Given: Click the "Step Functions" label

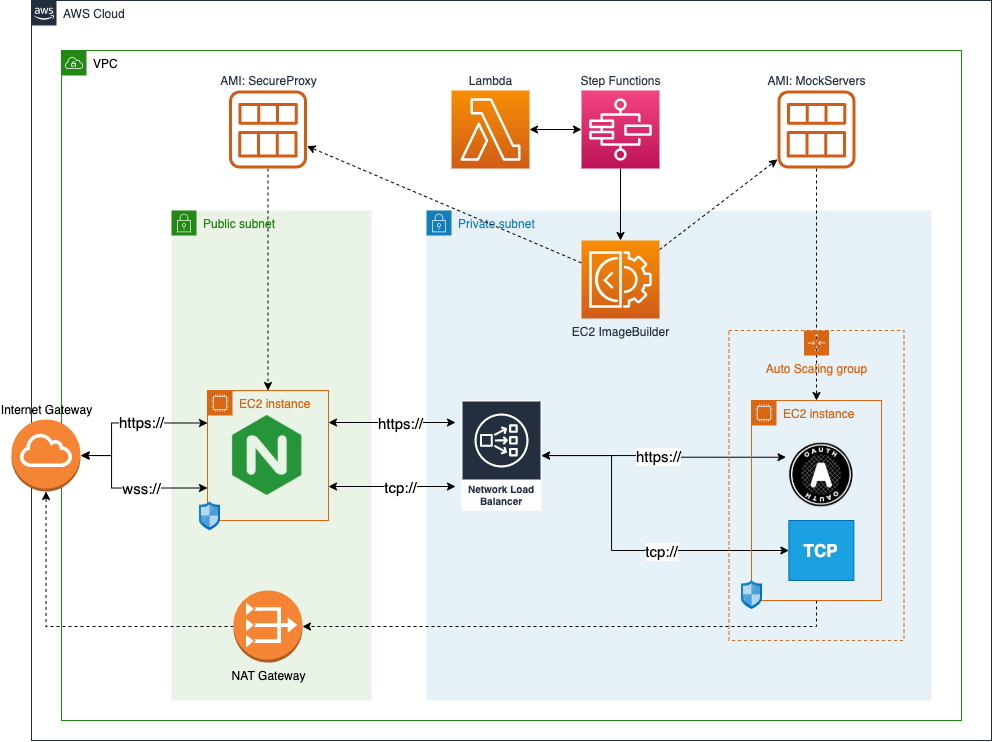Looking at the screenshot, I should (620, 81).
